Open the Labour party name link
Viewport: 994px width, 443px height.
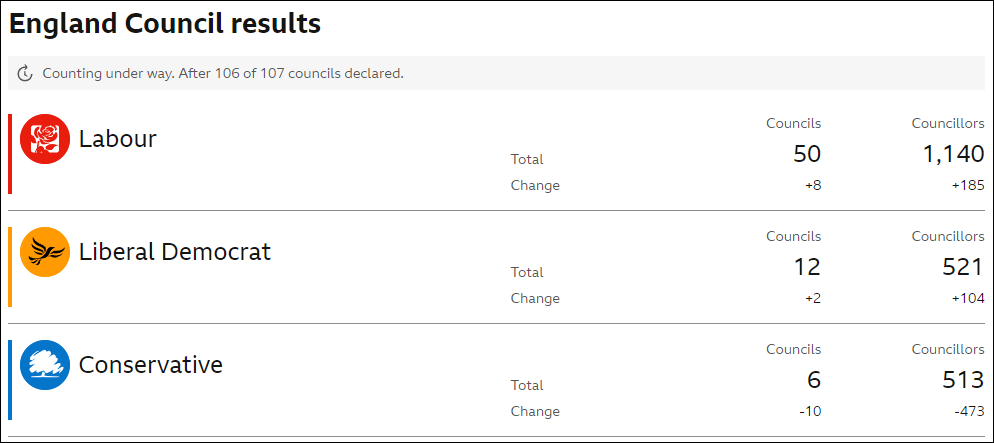[x=117, y=139]
